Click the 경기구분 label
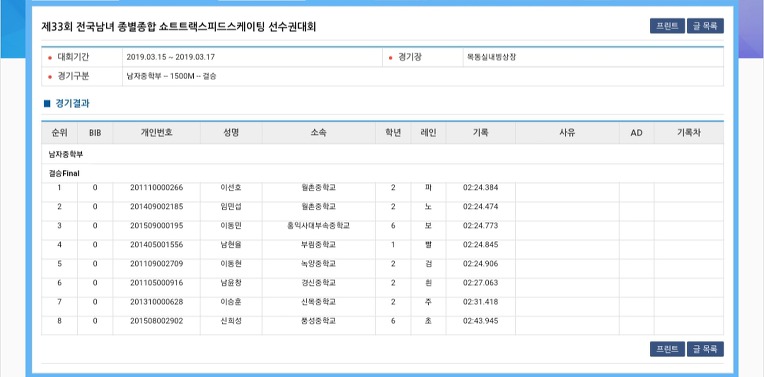The width and height of the screenshot is (764, 377). [73, 76]
